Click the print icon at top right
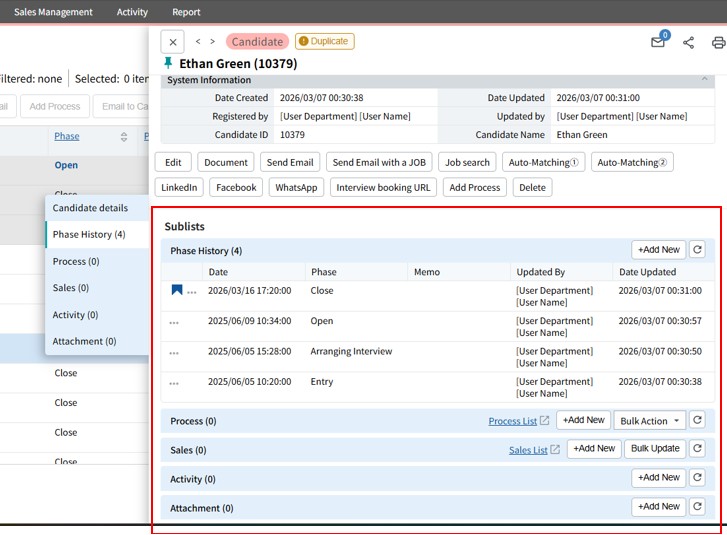727x535 pixels. (717, 42)
